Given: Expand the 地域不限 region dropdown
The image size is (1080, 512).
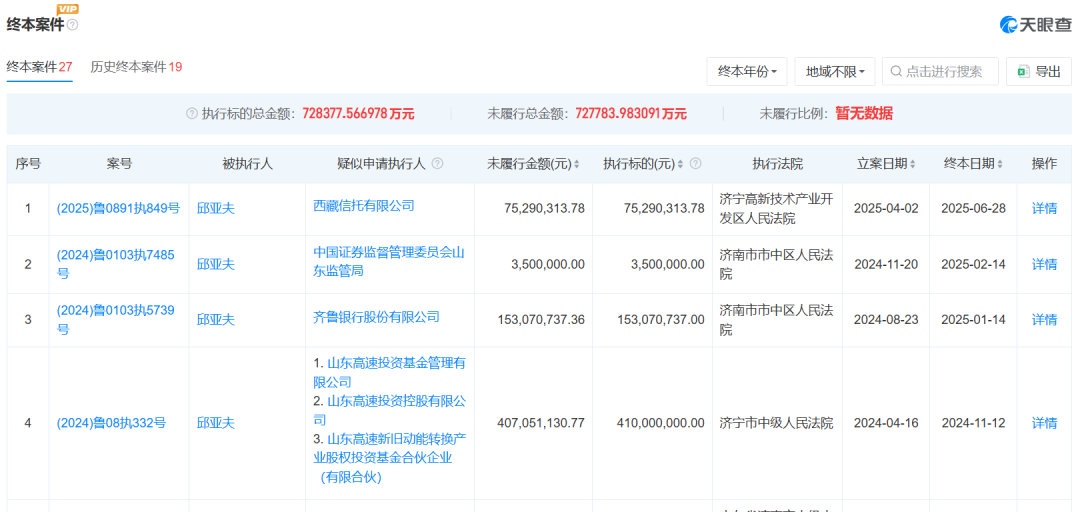Looking at the screenshot, I should (835, 72).
